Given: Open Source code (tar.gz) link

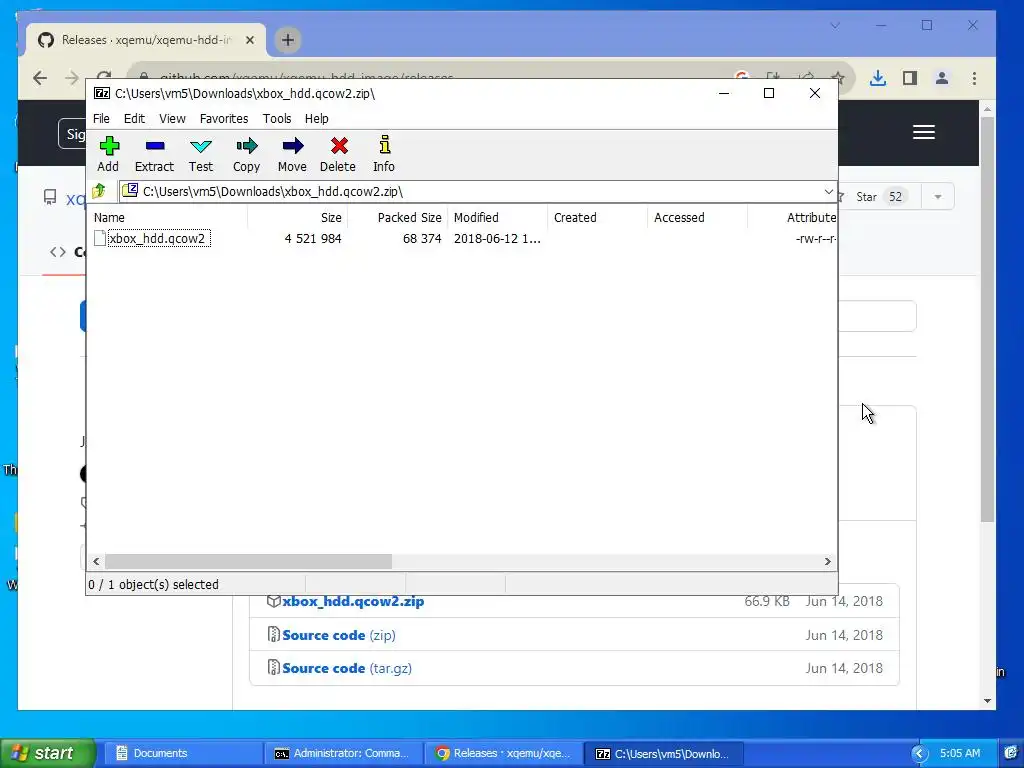Looking at the screenshot, I should (347, 668).
